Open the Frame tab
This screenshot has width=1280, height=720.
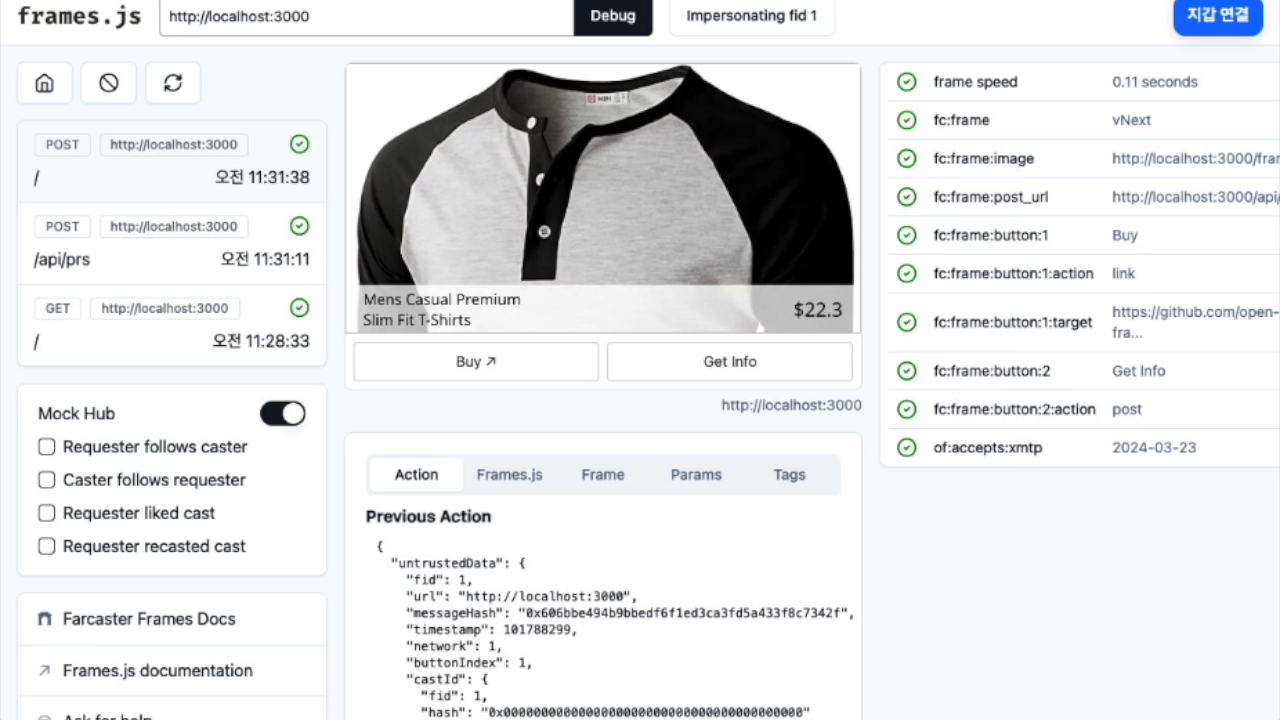point(603,475)
